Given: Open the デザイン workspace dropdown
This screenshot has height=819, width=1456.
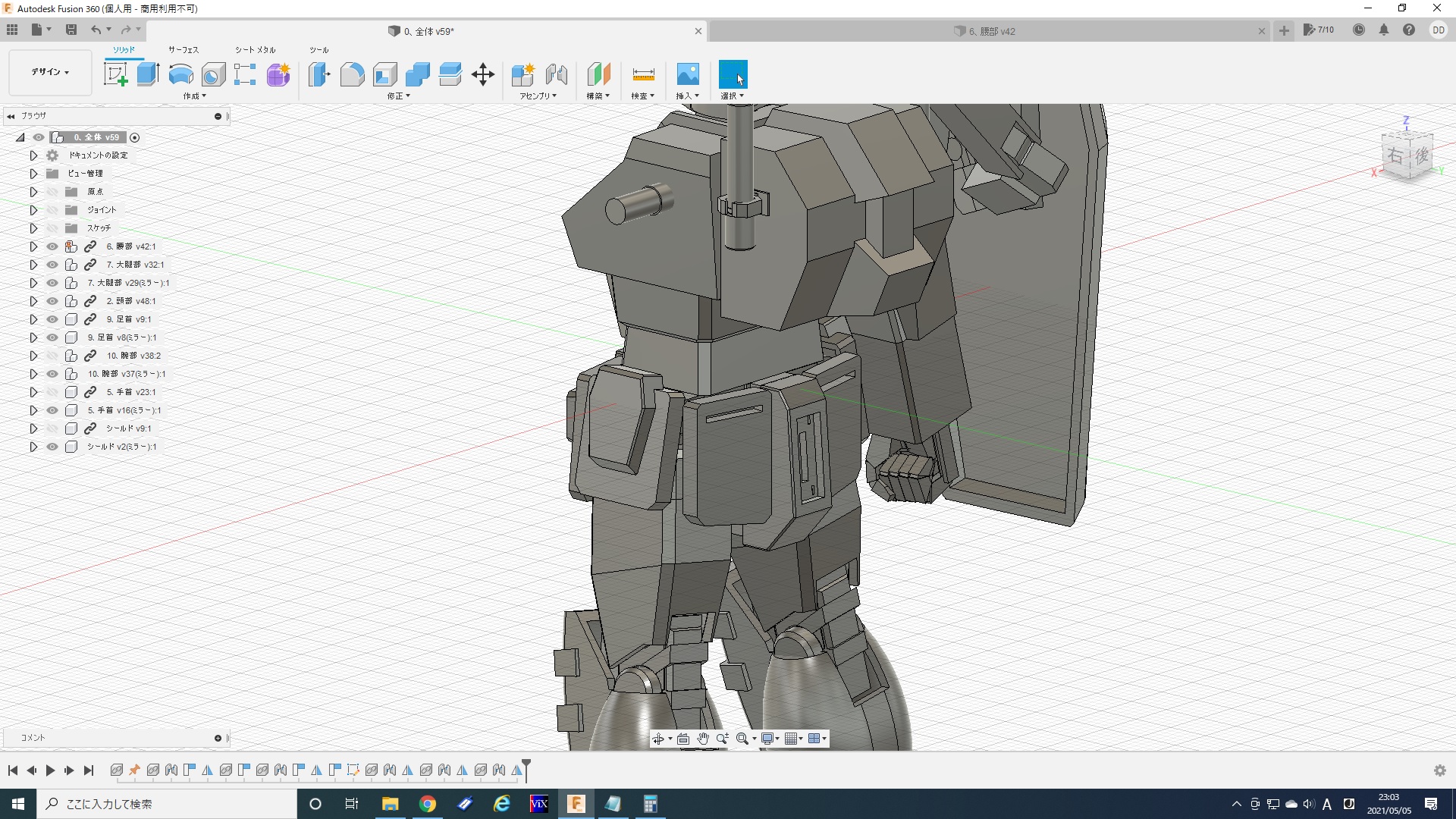Looking at the screenshot, I should 50,72.
